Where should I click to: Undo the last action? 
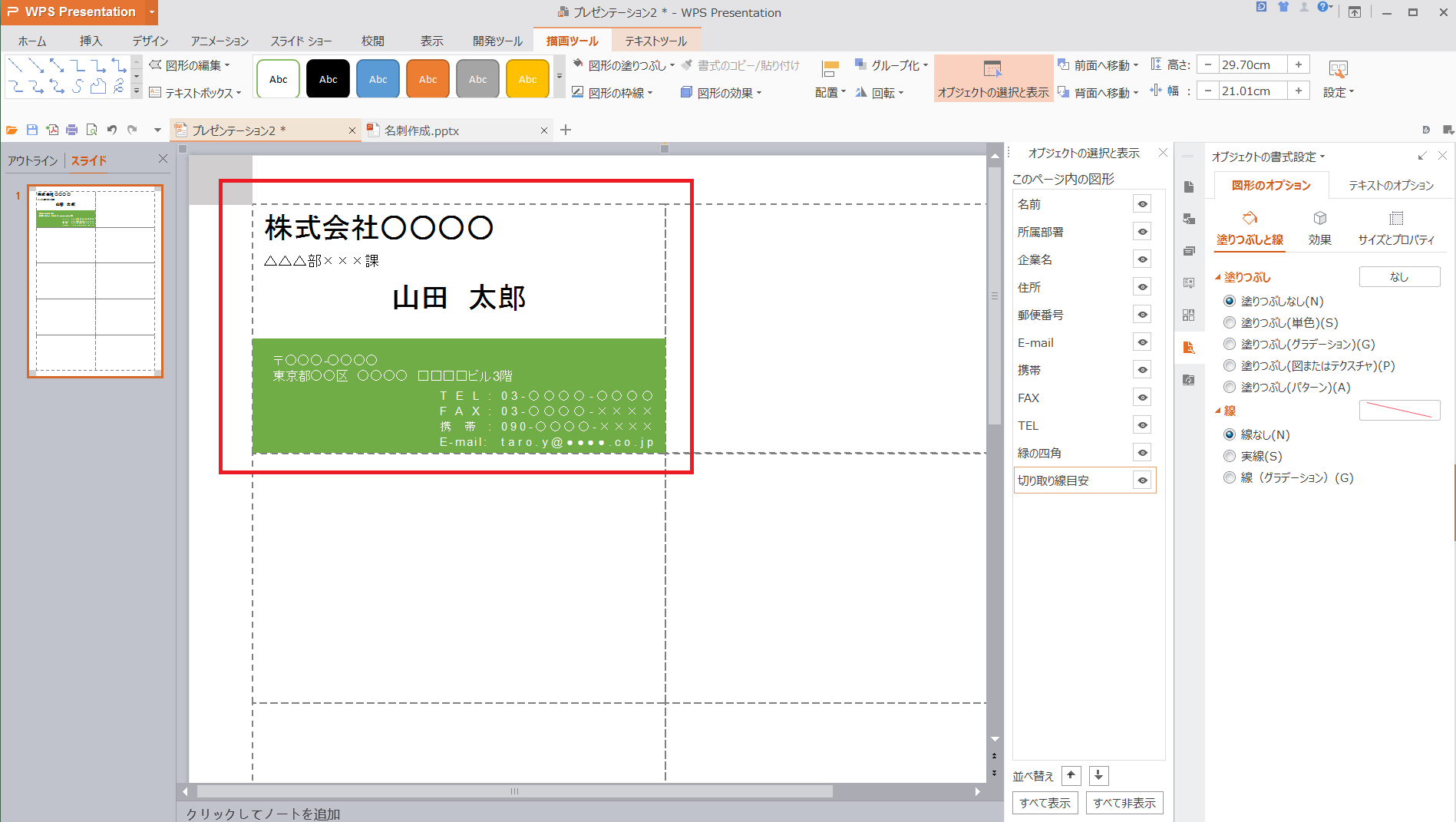[x=112, y=130]
